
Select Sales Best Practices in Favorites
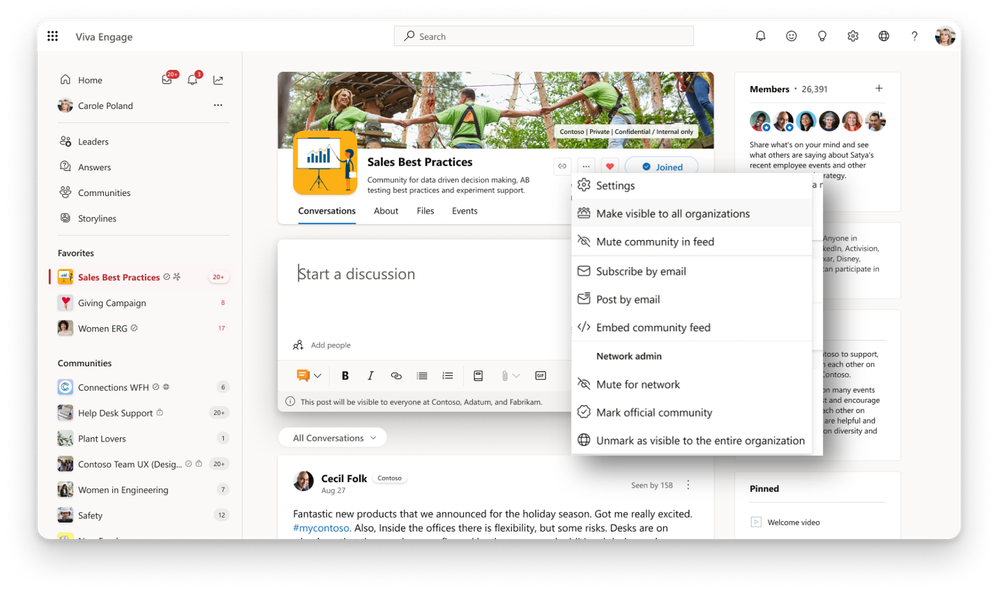pos(140,277)
